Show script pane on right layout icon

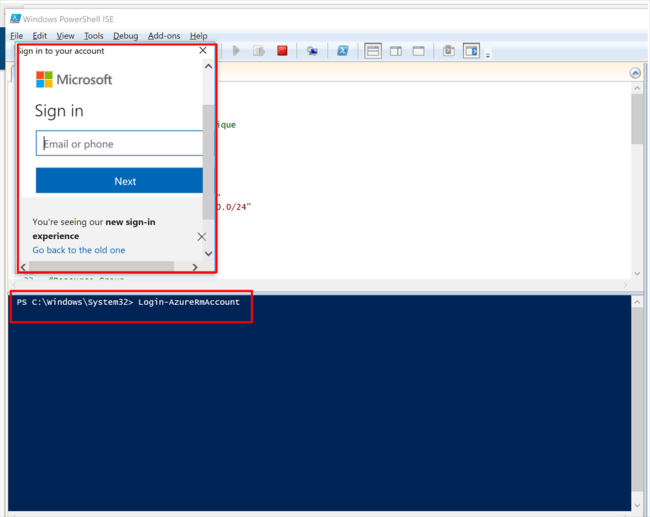pyautogui.click(x=396, y=51)
